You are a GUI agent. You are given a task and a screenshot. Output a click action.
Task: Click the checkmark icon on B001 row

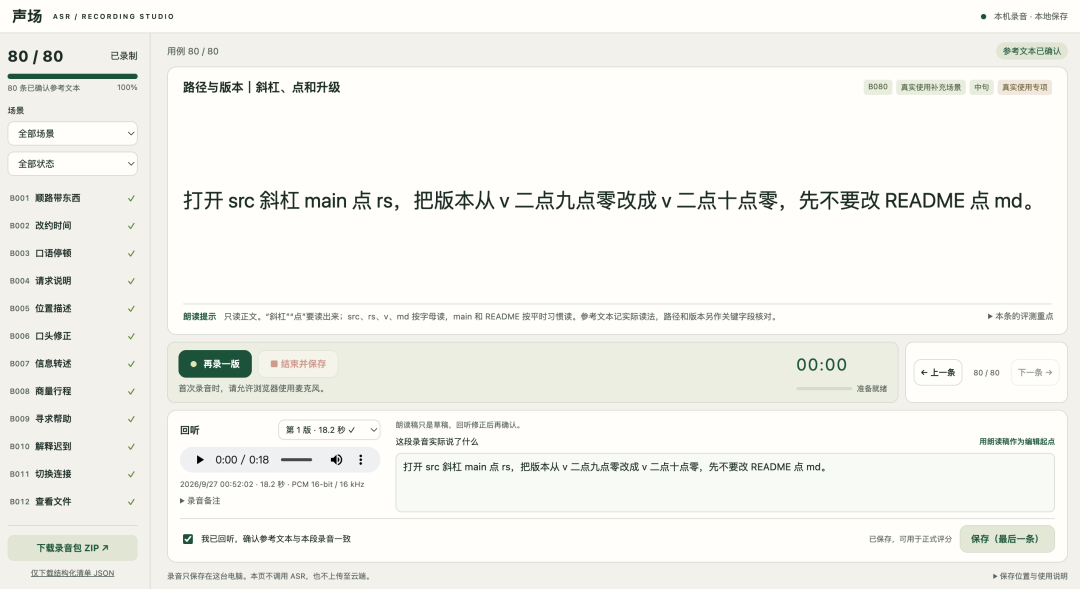coord(131,198)
